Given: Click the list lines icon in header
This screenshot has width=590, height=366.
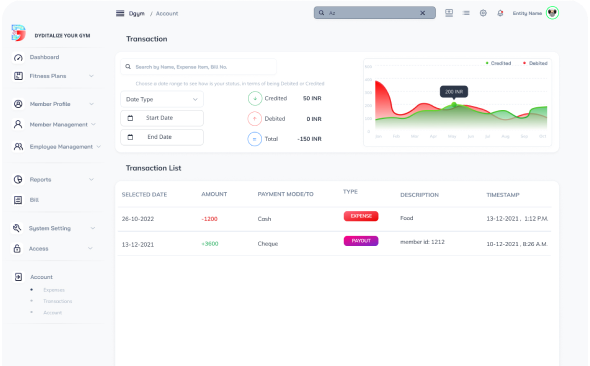Looking at the screenshot, I should tap(466, 13).
